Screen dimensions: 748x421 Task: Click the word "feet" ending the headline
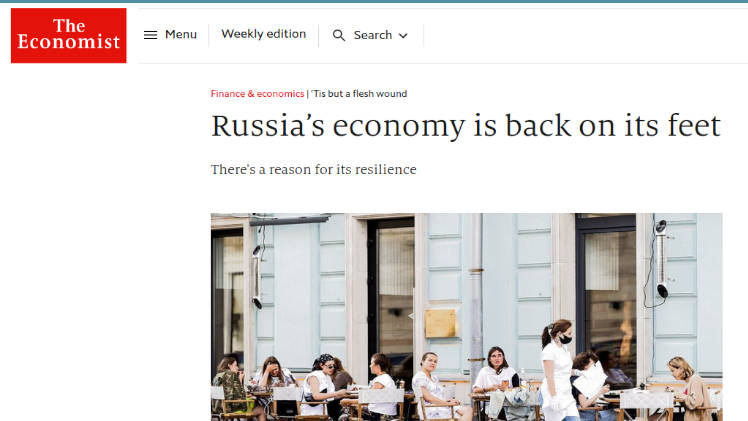pyautogui.click(x=694, y=126)
